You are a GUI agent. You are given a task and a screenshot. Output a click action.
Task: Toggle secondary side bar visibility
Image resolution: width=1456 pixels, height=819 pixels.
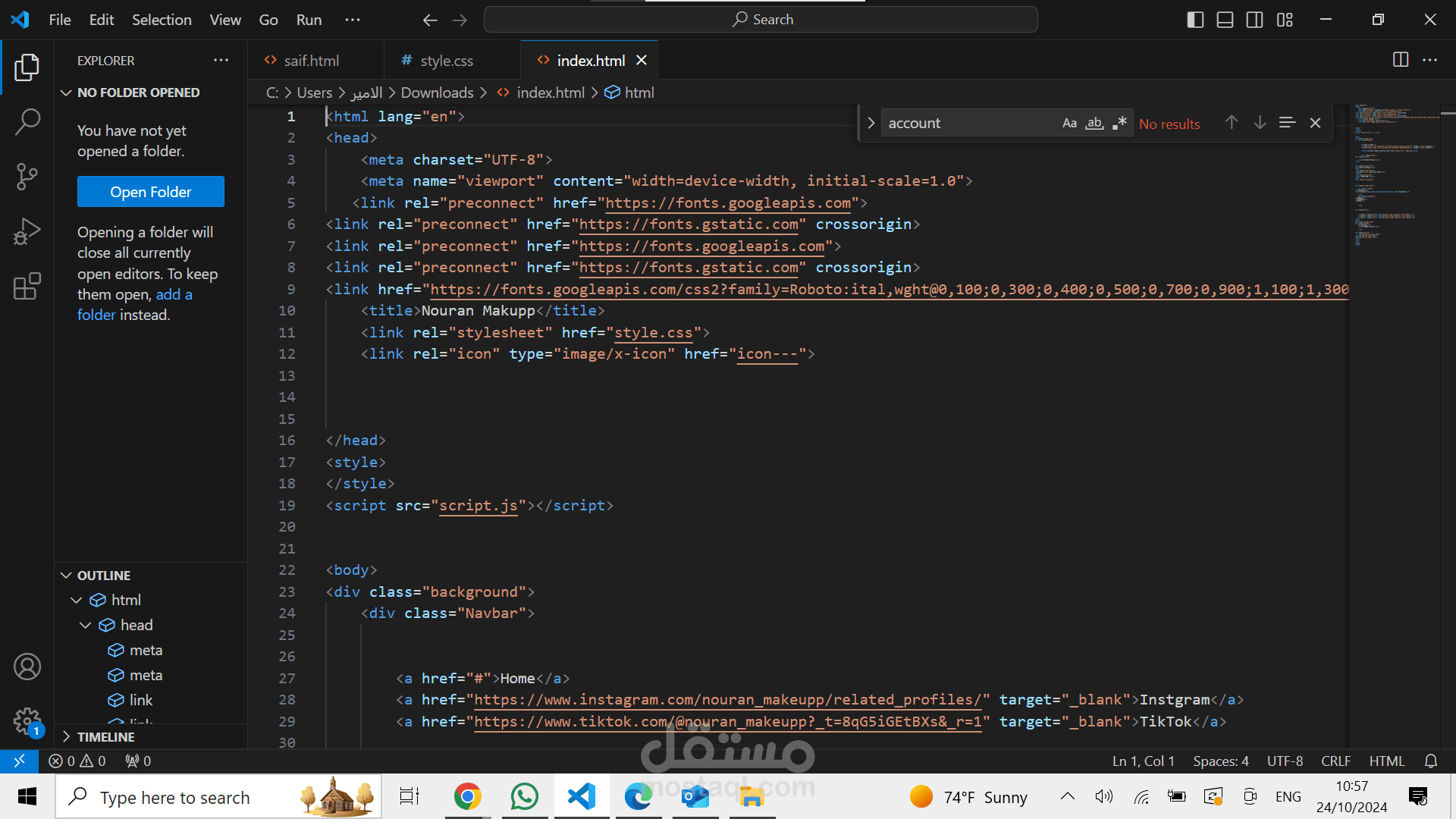click(x=1255, y=20)
